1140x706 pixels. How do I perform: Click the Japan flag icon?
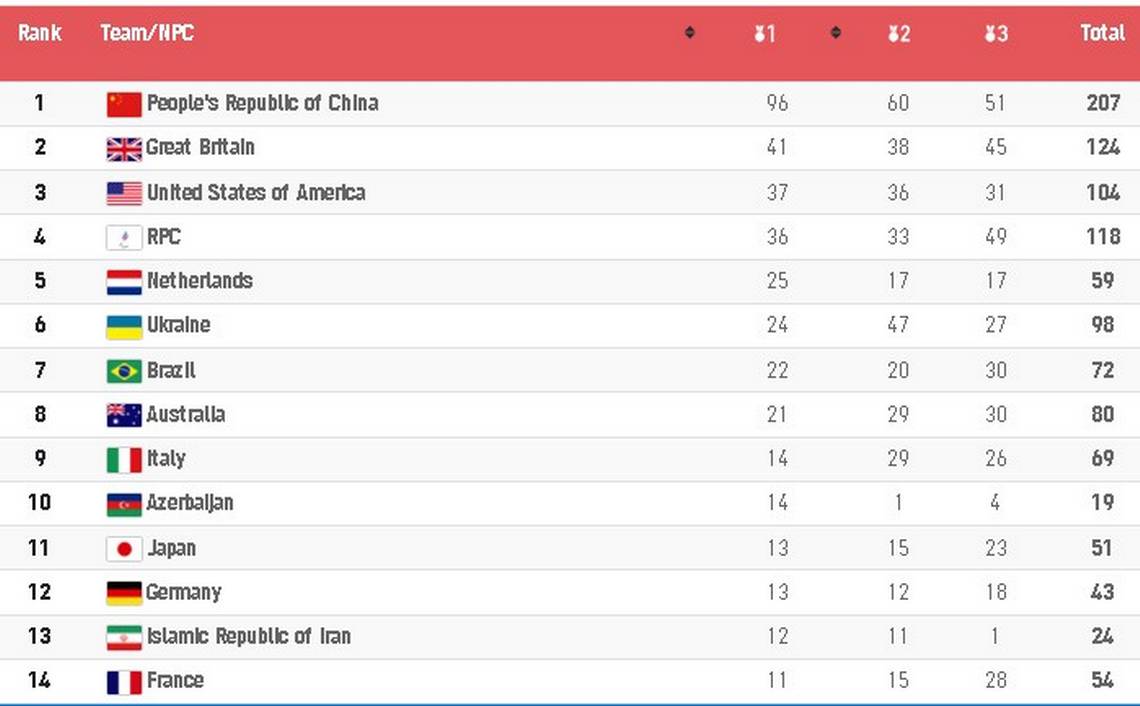(x=124, y=549)
